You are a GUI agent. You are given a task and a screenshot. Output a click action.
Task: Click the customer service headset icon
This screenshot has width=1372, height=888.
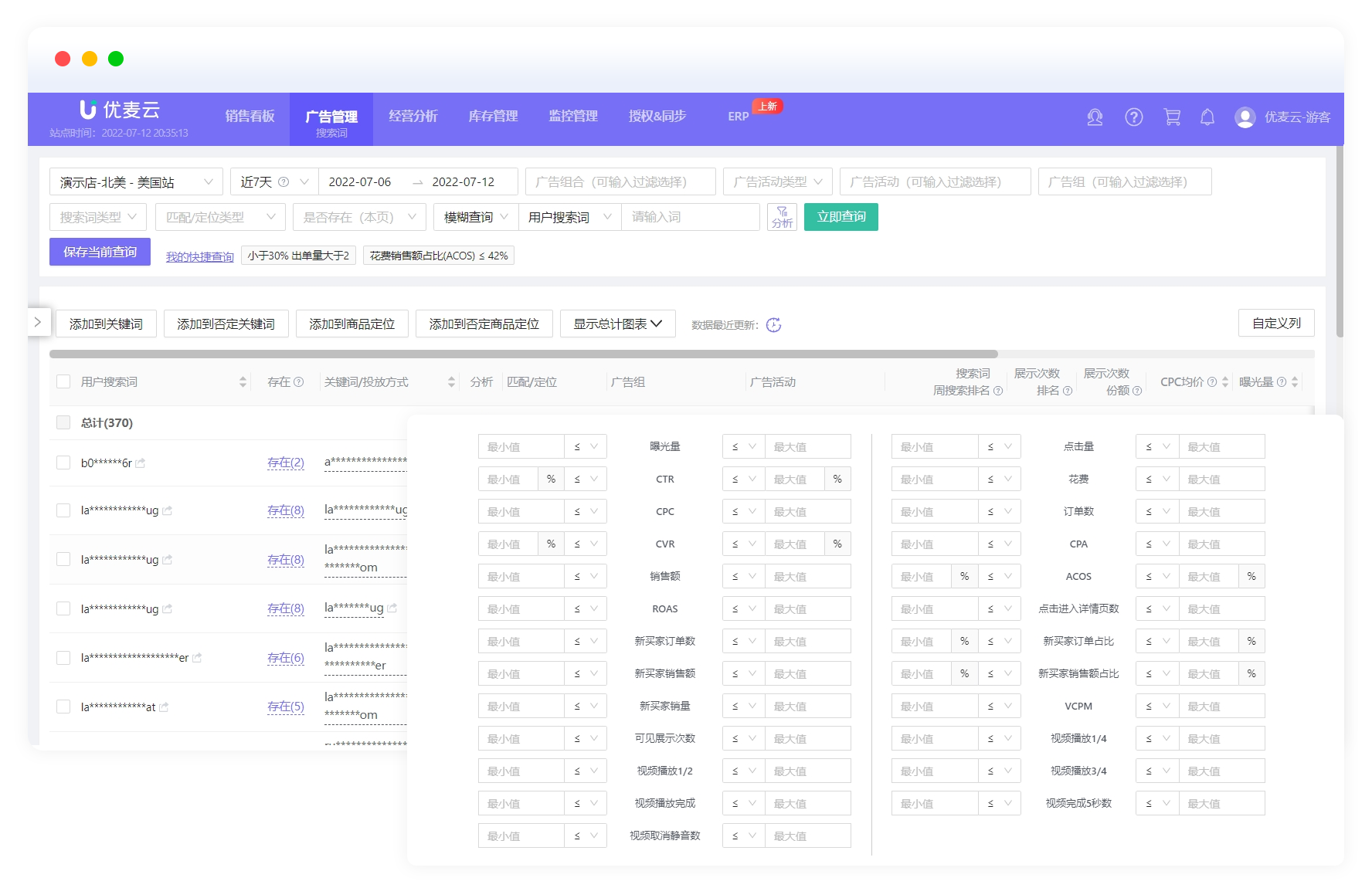tap(1095, 117)
